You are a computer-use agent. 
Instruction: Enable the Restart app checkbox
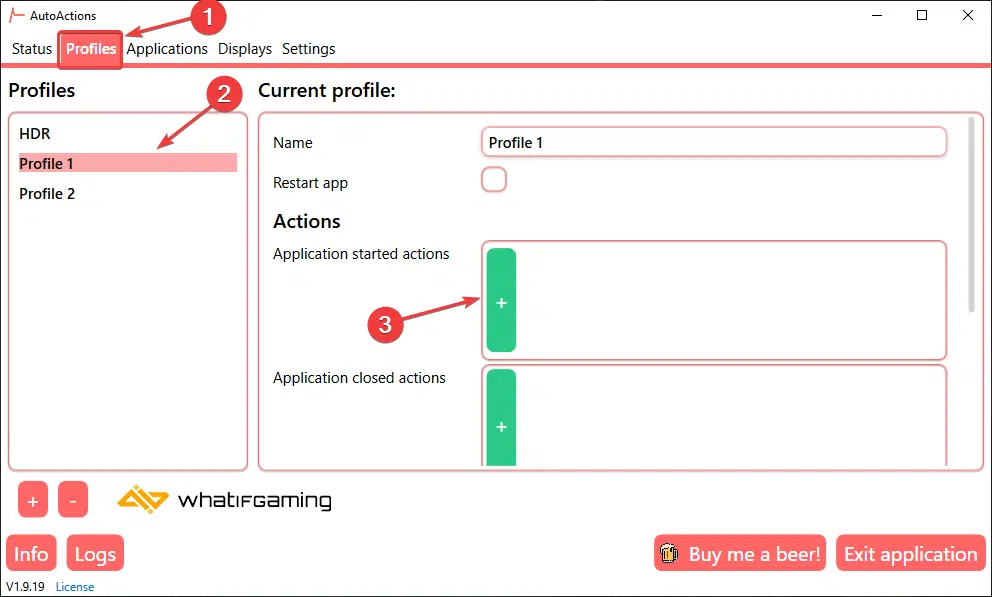click(x=494, y=180)
